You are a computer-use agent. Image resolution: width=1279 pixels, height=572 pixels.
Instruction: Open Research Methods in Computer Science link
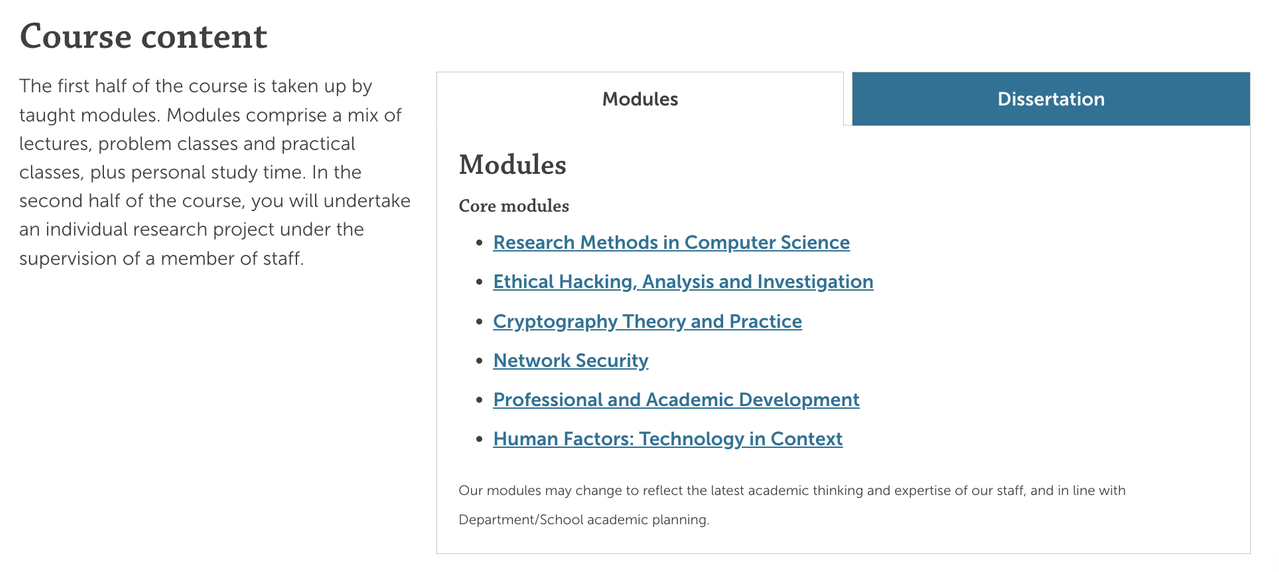click(671, 243)
